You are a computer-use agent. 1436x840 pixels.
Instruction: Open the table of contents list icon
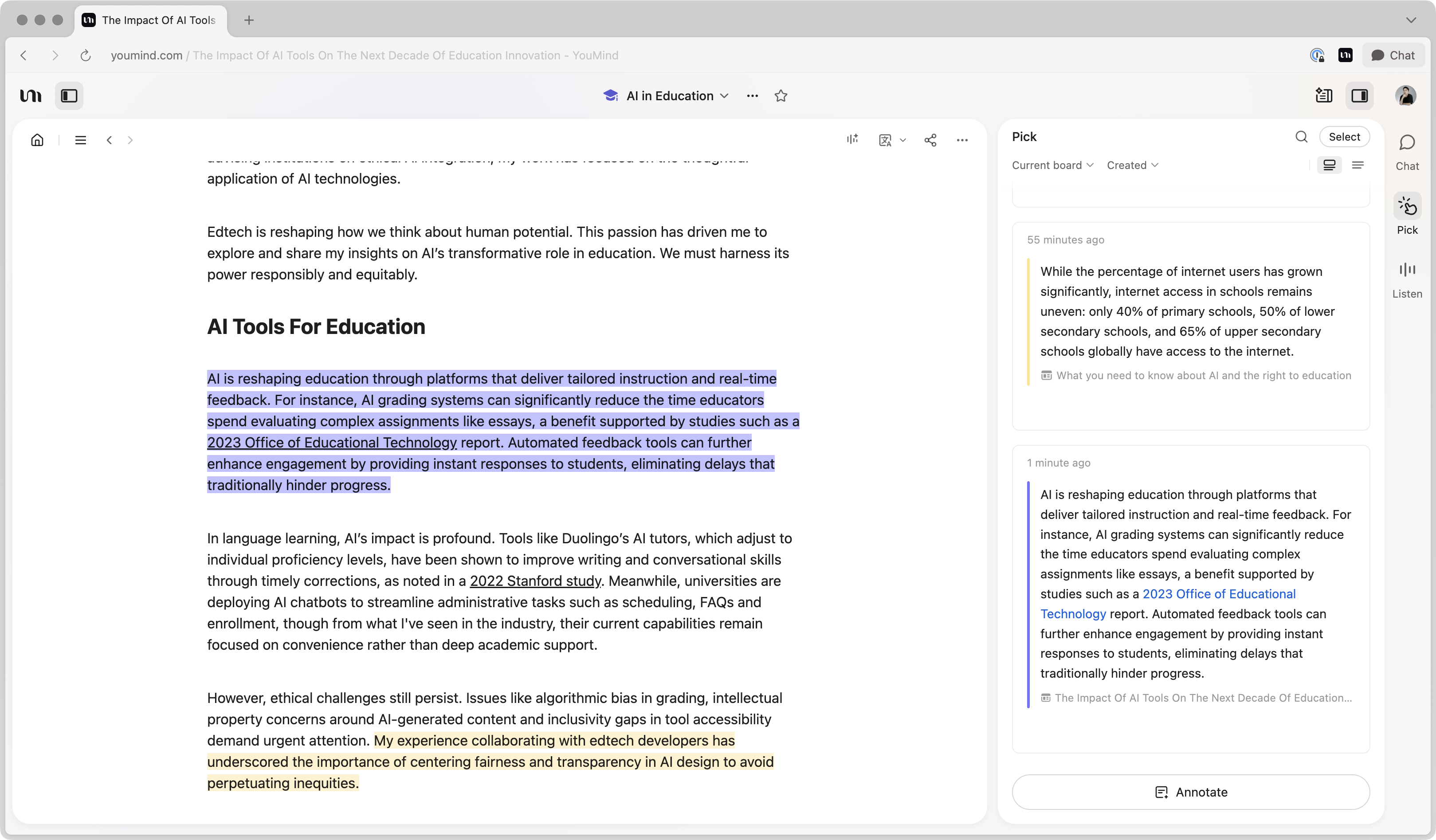tap(80, 140)
